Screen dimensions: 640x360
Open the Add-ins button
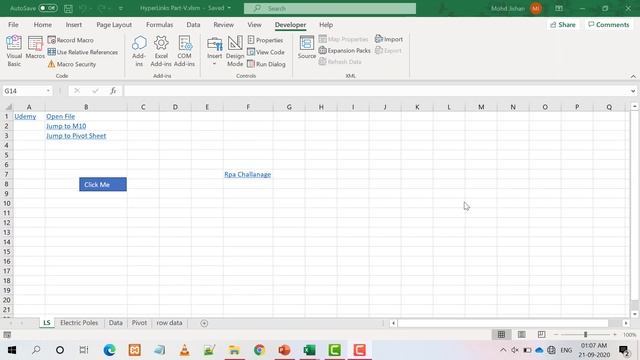(x=139, y=51)
